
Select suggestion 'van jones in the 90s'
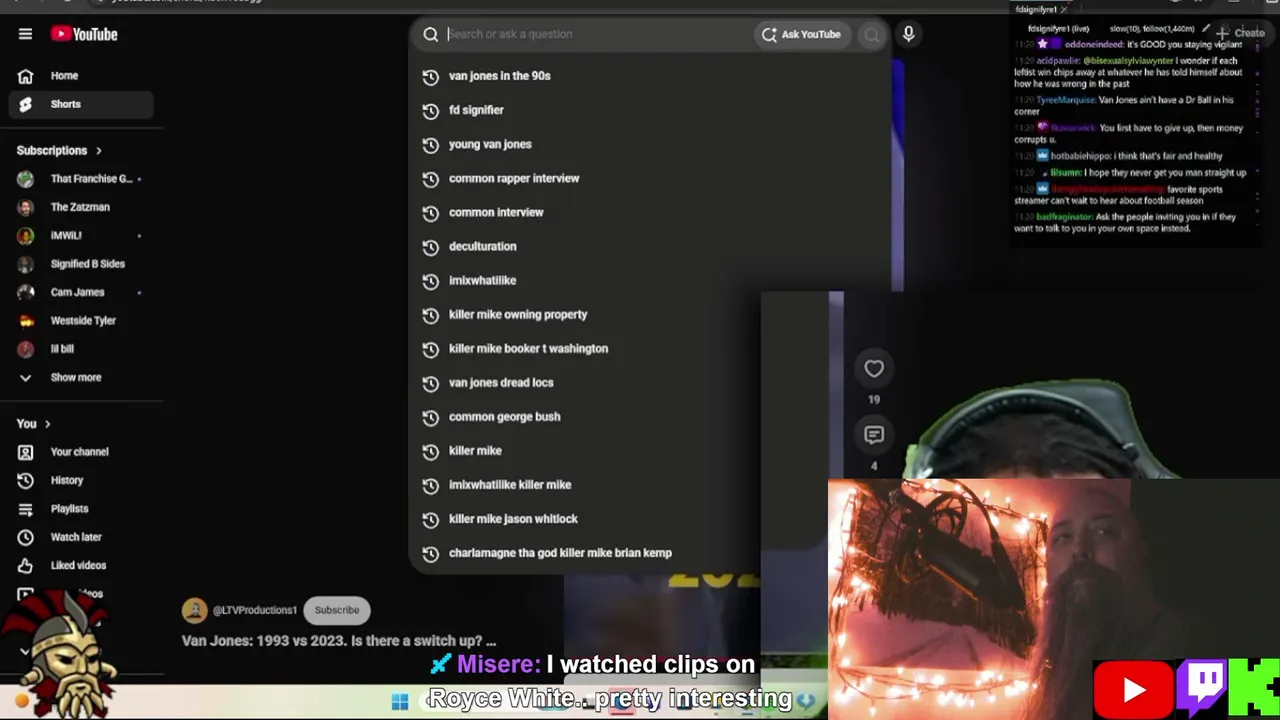click(x=650, y=76)
